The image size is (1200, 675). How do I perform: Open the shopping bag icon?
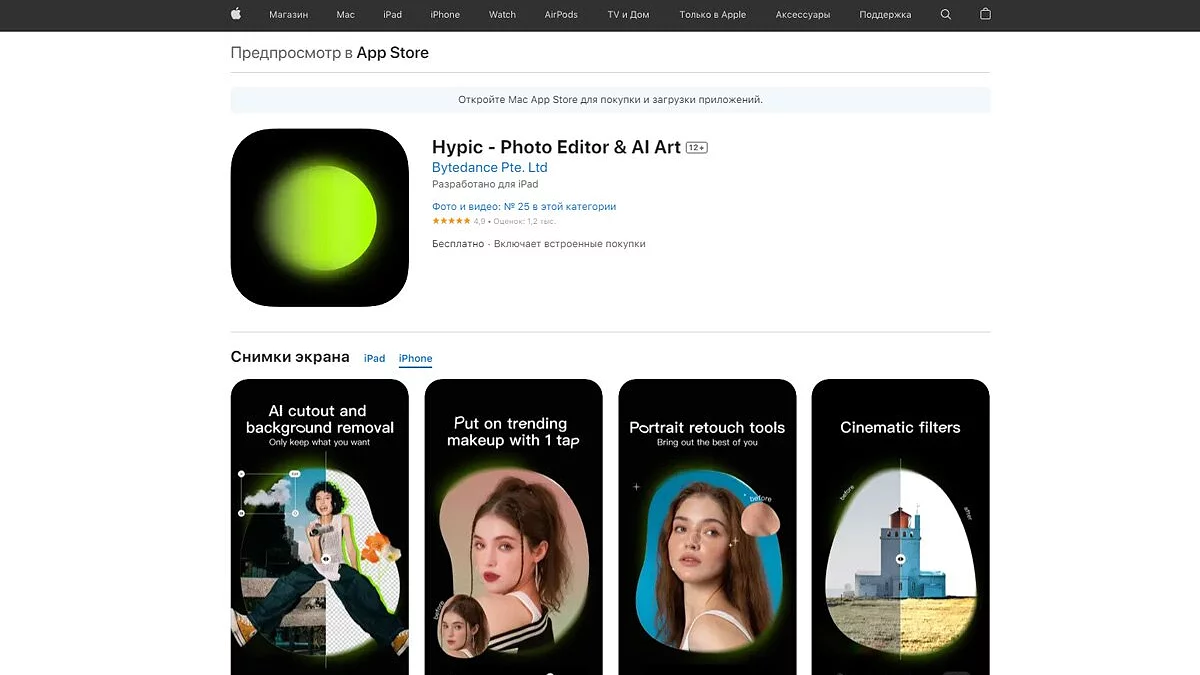tap(985, 15)
